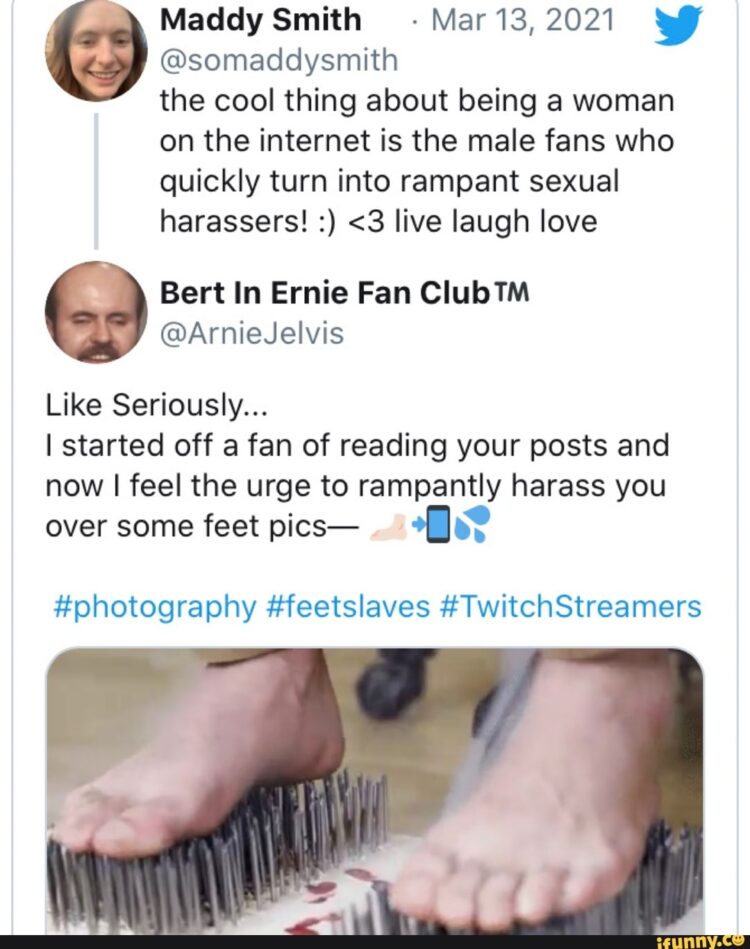750x949 pixels.
Task: Open the attached feet-on-nails photo
Action: tap(375, 790)
